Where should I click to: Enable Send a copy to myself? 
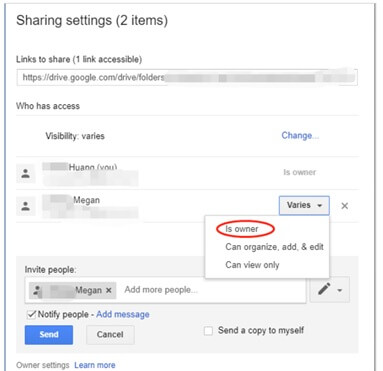point(208,331)
